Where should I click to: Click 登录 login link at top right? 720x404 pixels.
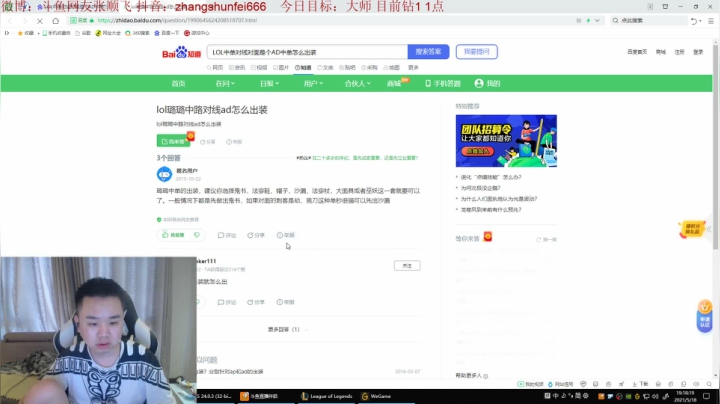click(x=698, y=52)
